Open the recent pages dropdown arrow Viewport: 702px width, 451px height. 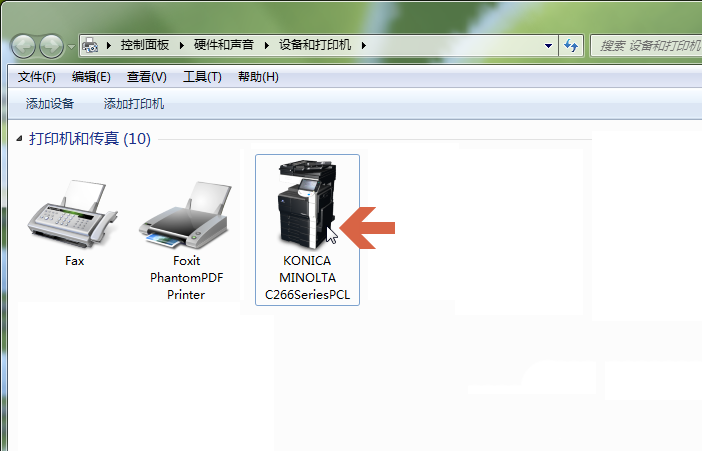[71, 46]
